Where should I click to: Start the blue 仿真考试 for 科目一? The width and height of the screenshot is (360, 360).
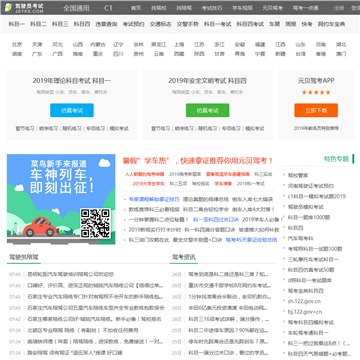click(x=72, y=110)
